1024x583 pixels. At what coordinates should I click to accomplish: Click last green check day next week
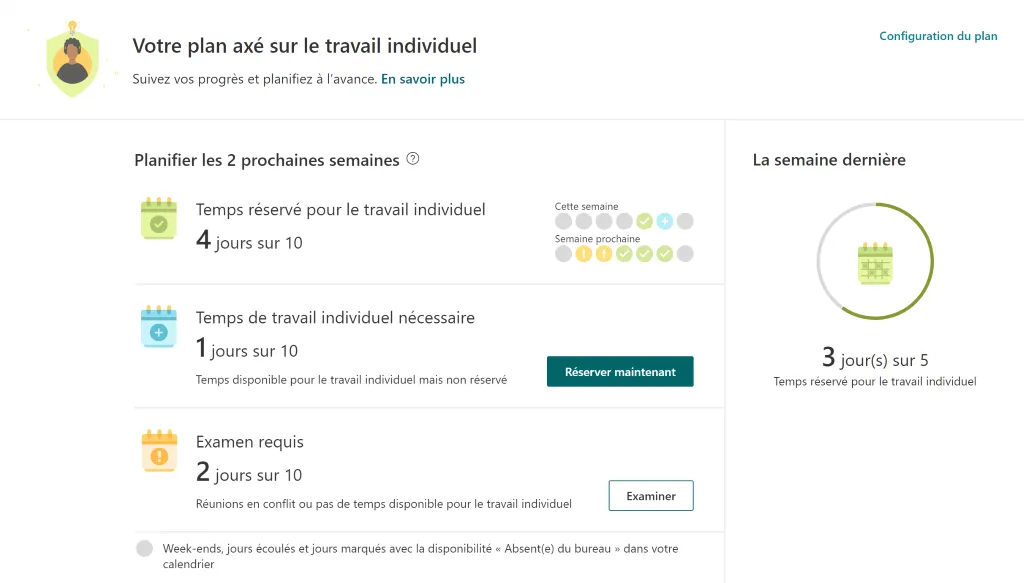(664, 254)
